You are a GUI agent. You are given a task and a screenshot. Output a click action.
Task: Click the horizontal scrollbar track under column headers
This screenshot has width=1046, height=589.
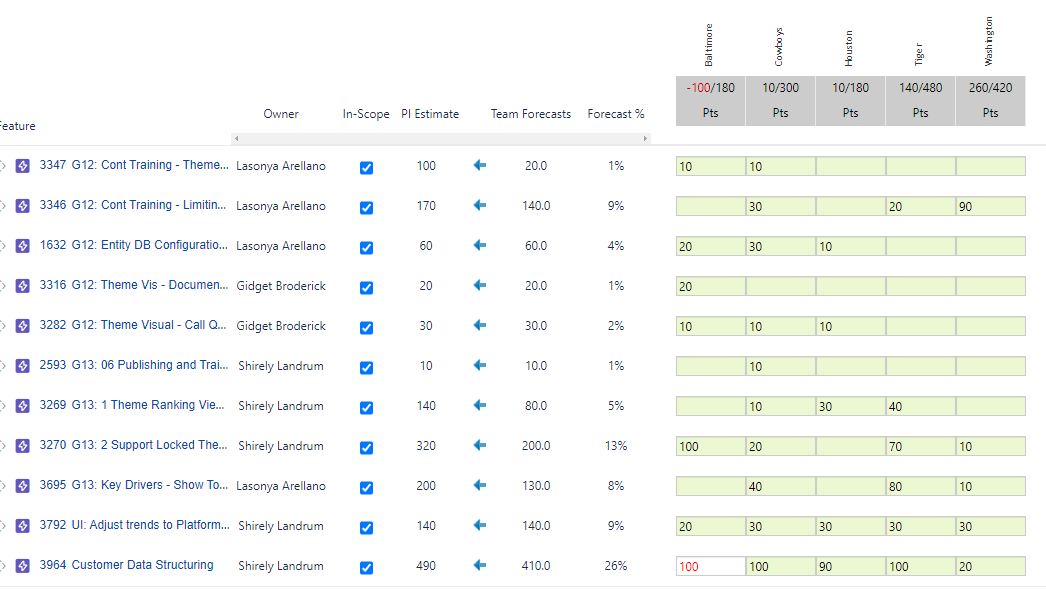click(440, 139)
